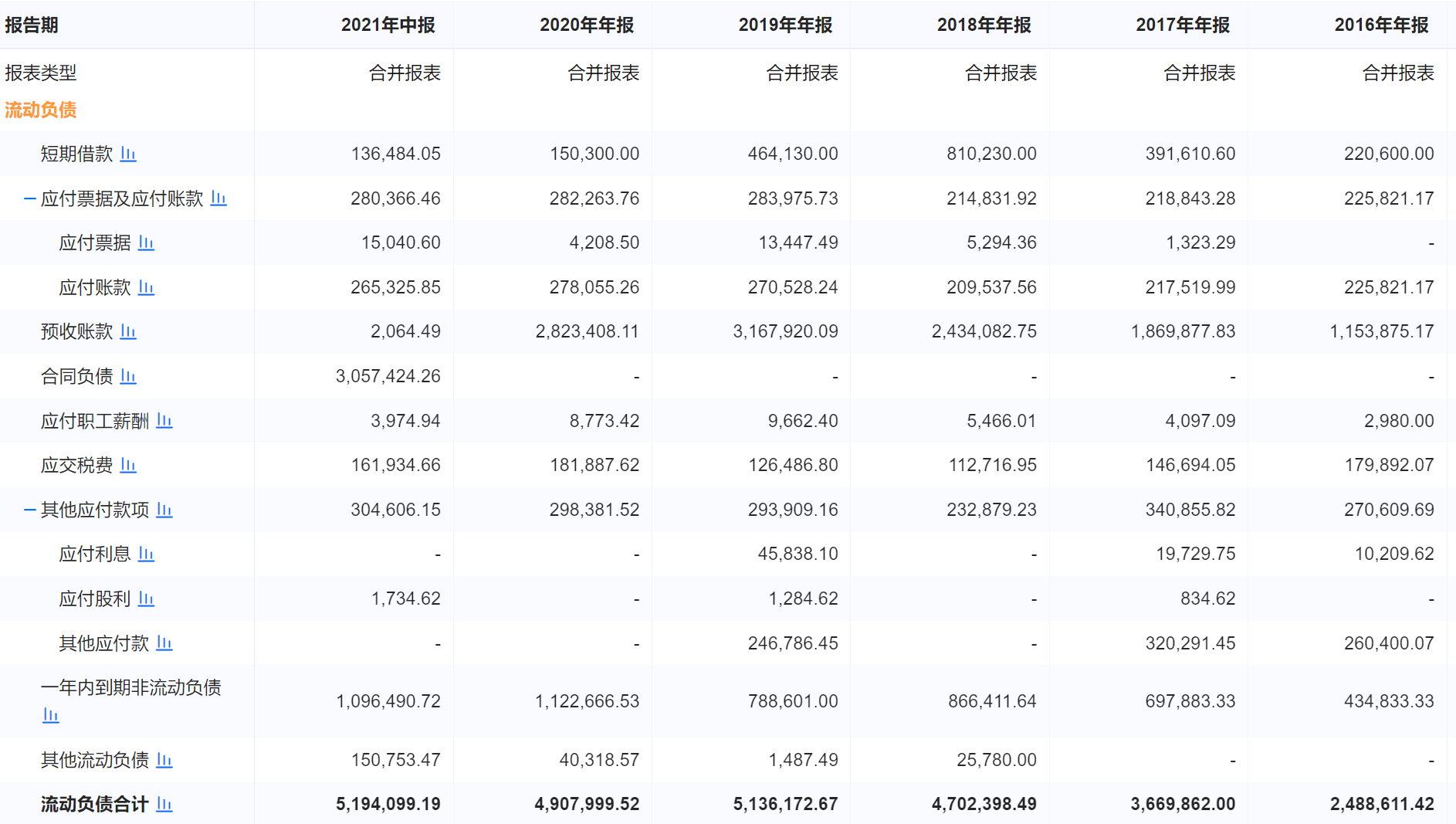The height and width of the screenshot is (824, 1456).
Task: Select the 2016年年报 column header
Action: point(1382,25)
